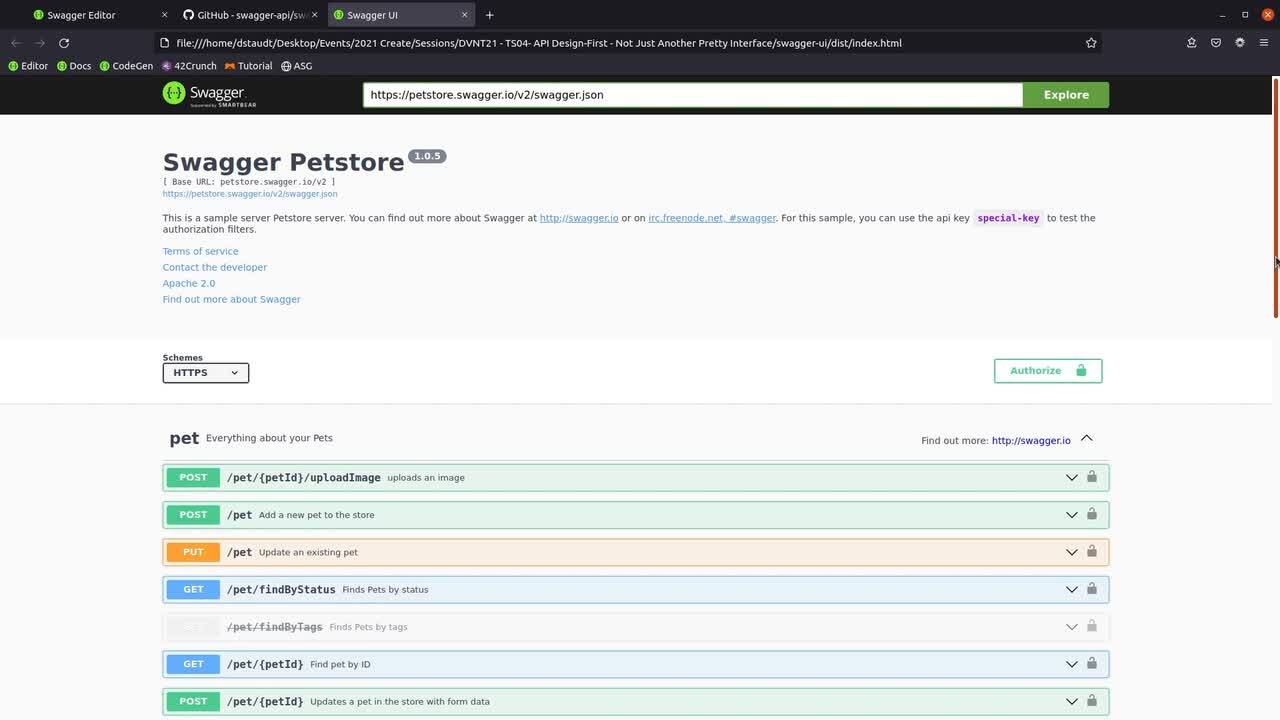
Task: Open the http://swagger.io link in the description
Action: coord(579,218)
